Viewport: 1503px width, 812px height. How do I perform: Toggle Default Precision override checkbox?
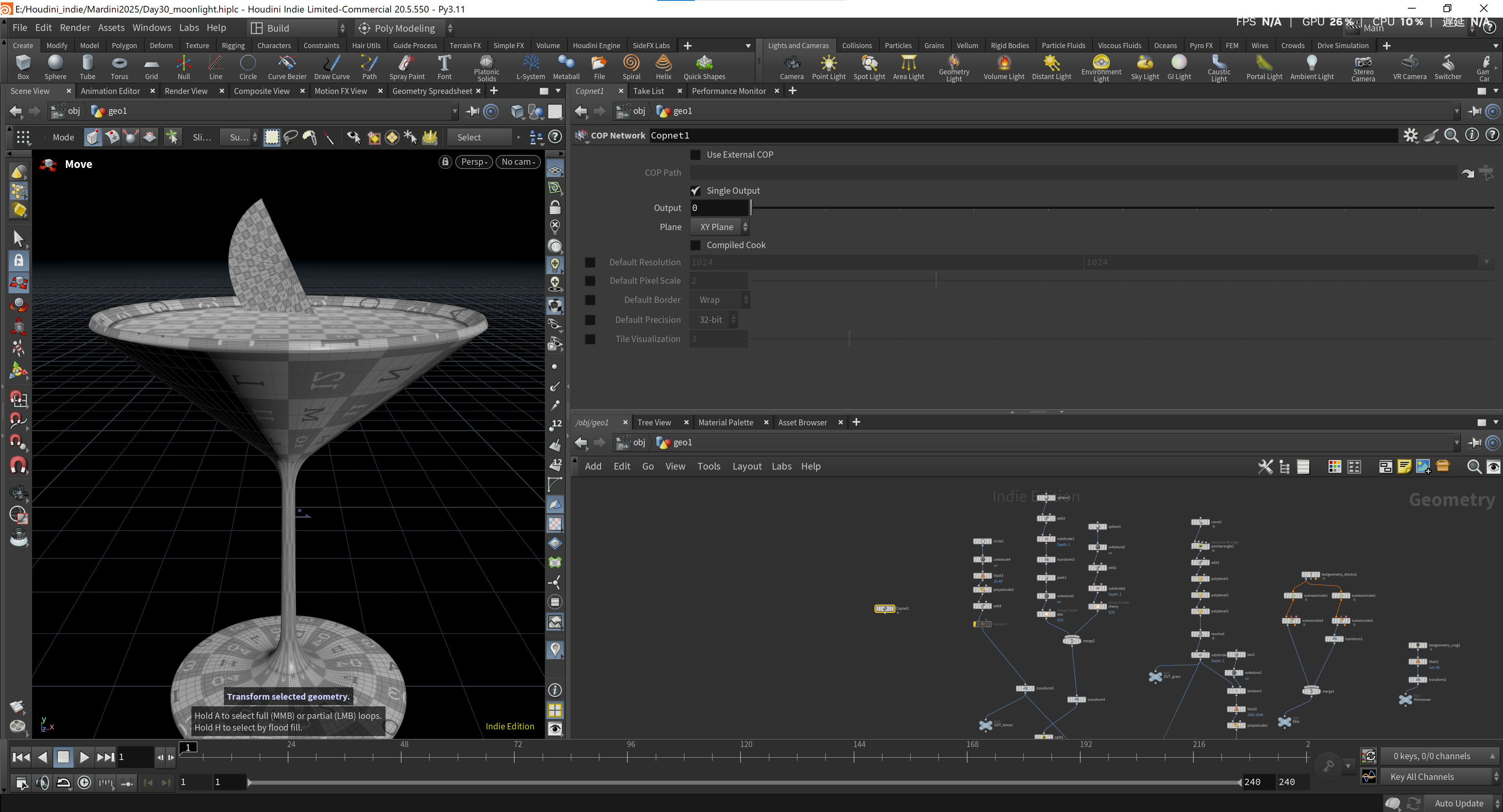(x=590, y=320)
